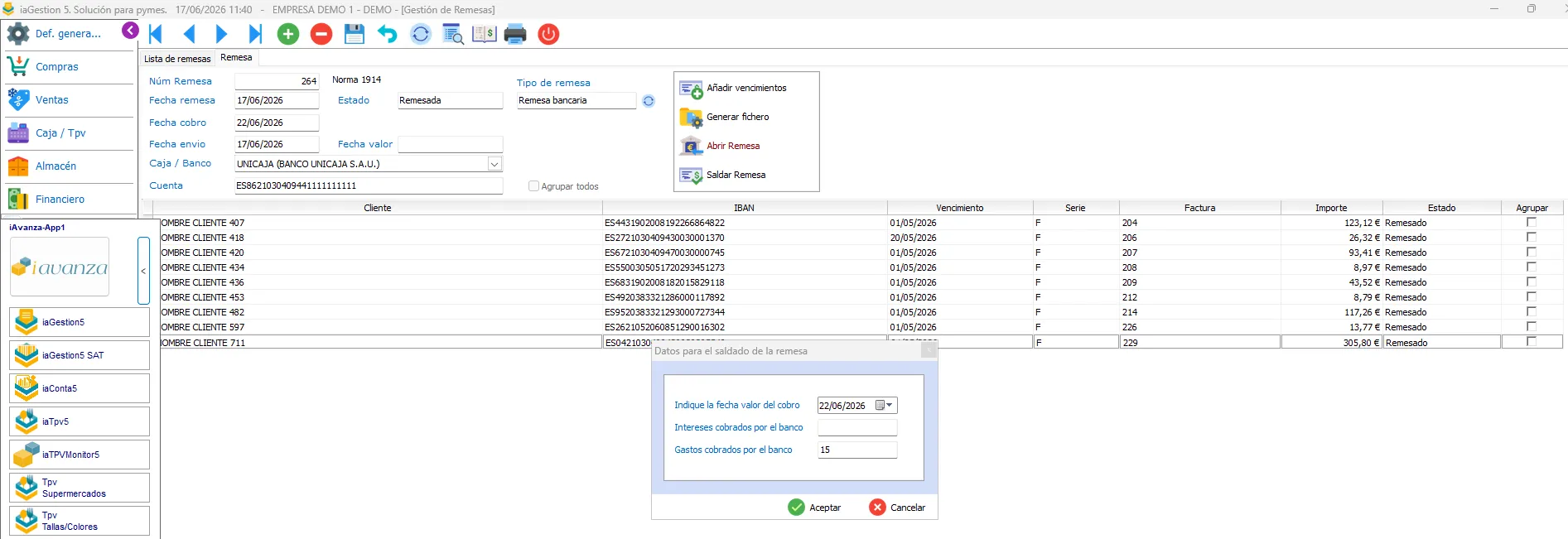Open the fecha valor date picker dropdown
The image size is (1568, 539).
890,406
